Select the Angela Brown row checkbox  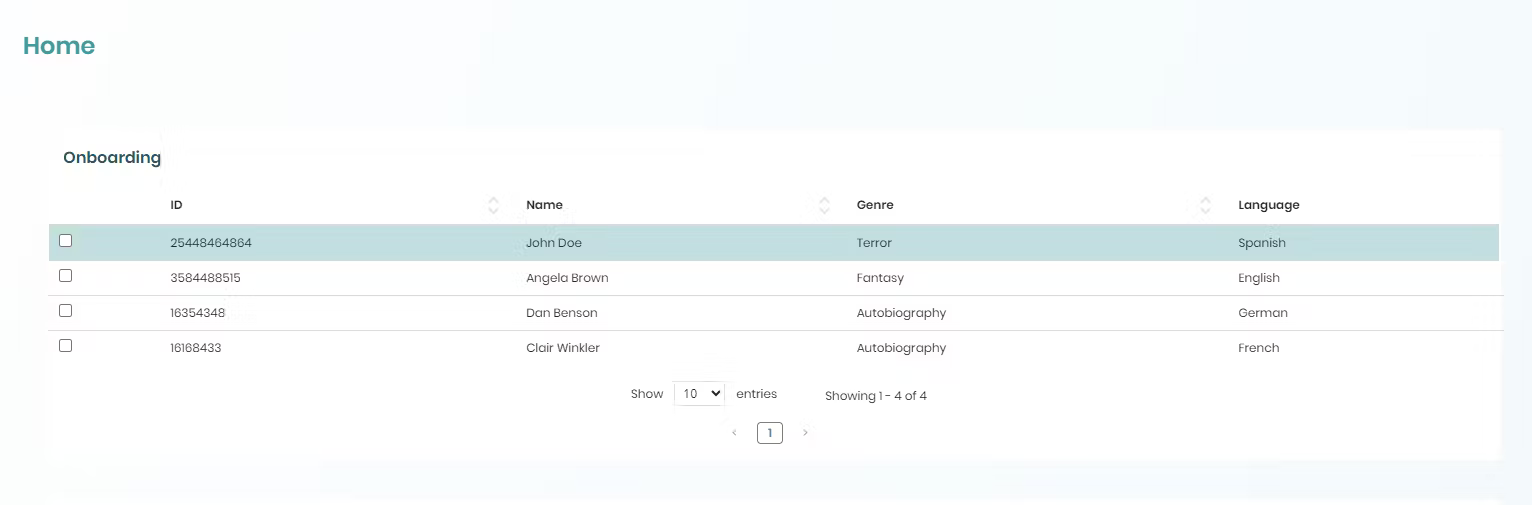66,276
